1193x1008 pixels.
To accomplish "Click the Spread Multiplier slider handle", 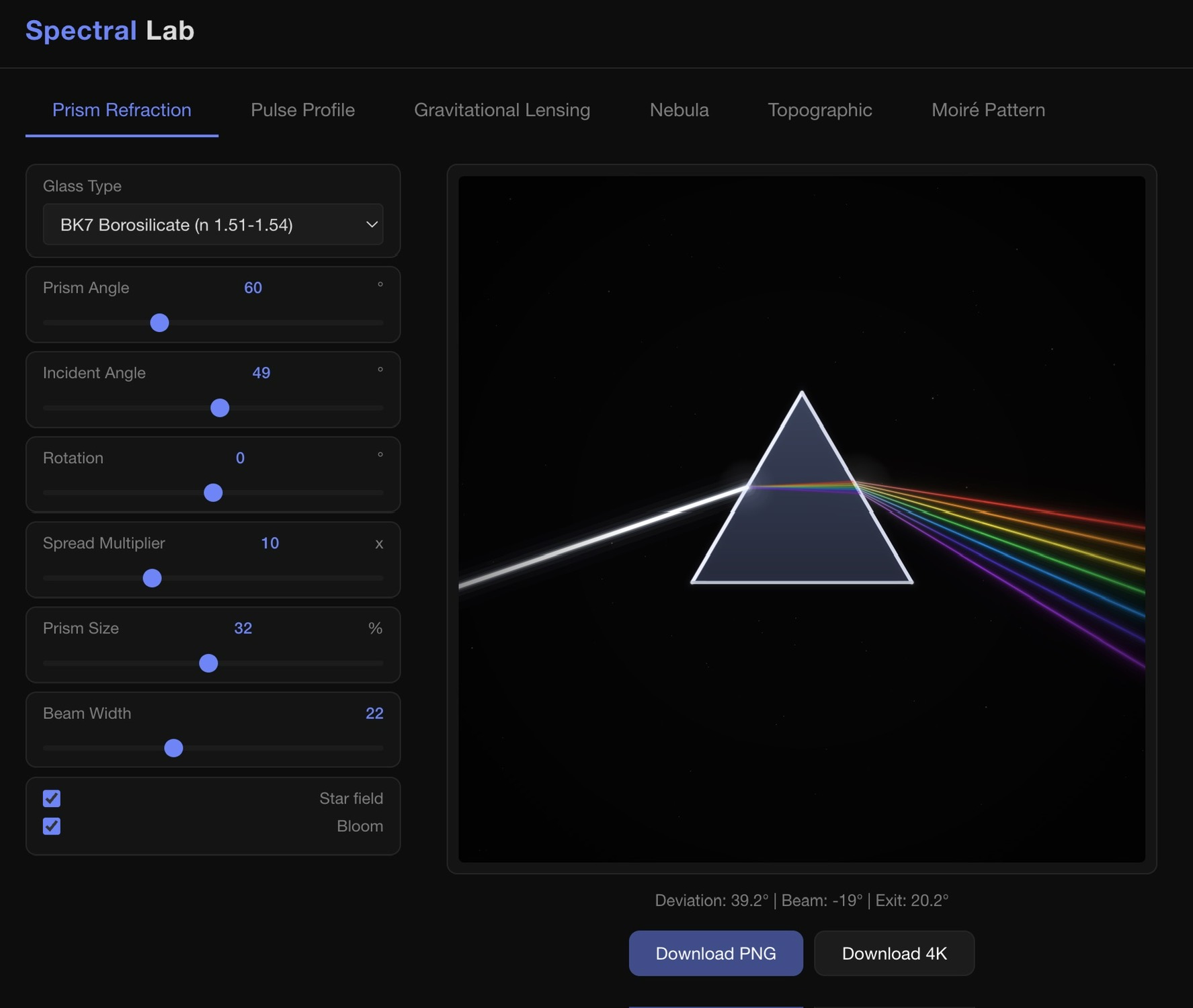I will tap(153, 578).
